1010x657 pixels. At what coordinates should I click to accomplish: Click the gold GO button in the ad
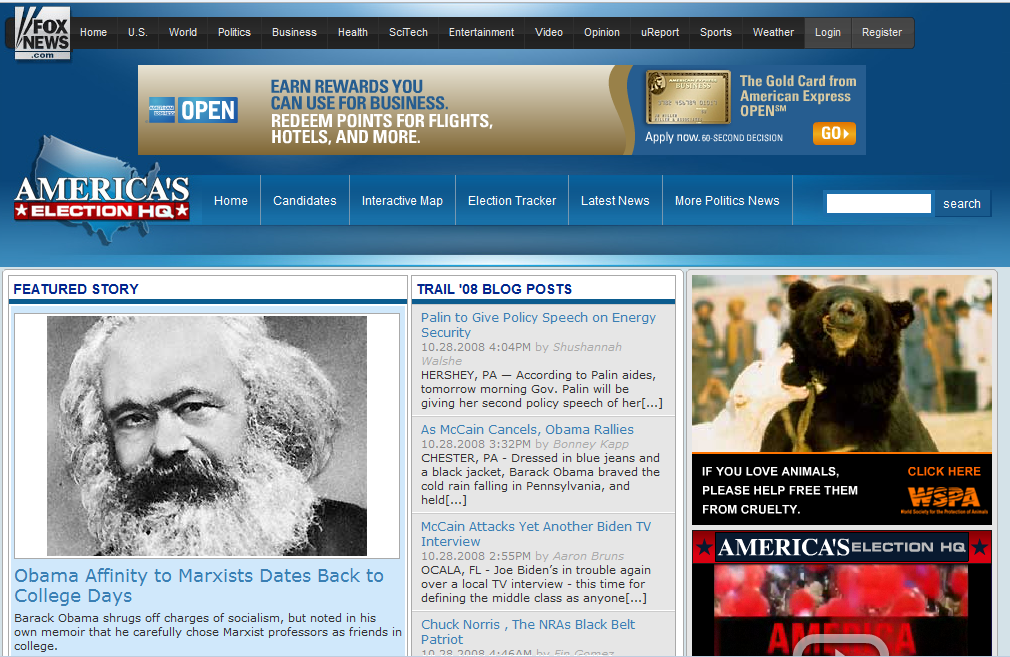coord(834,133)
